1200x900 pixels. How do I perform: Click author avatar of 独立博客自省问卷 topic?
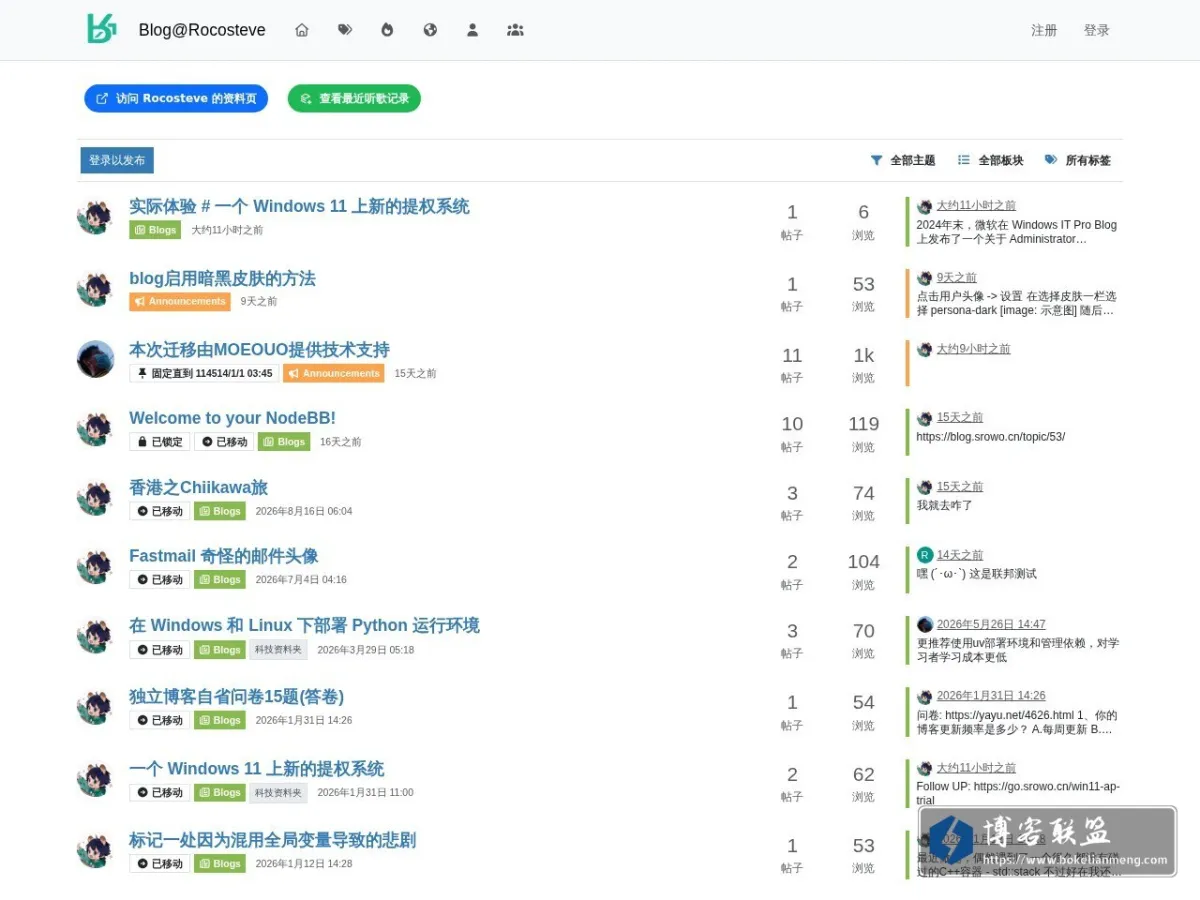click(x=96, y=707)
